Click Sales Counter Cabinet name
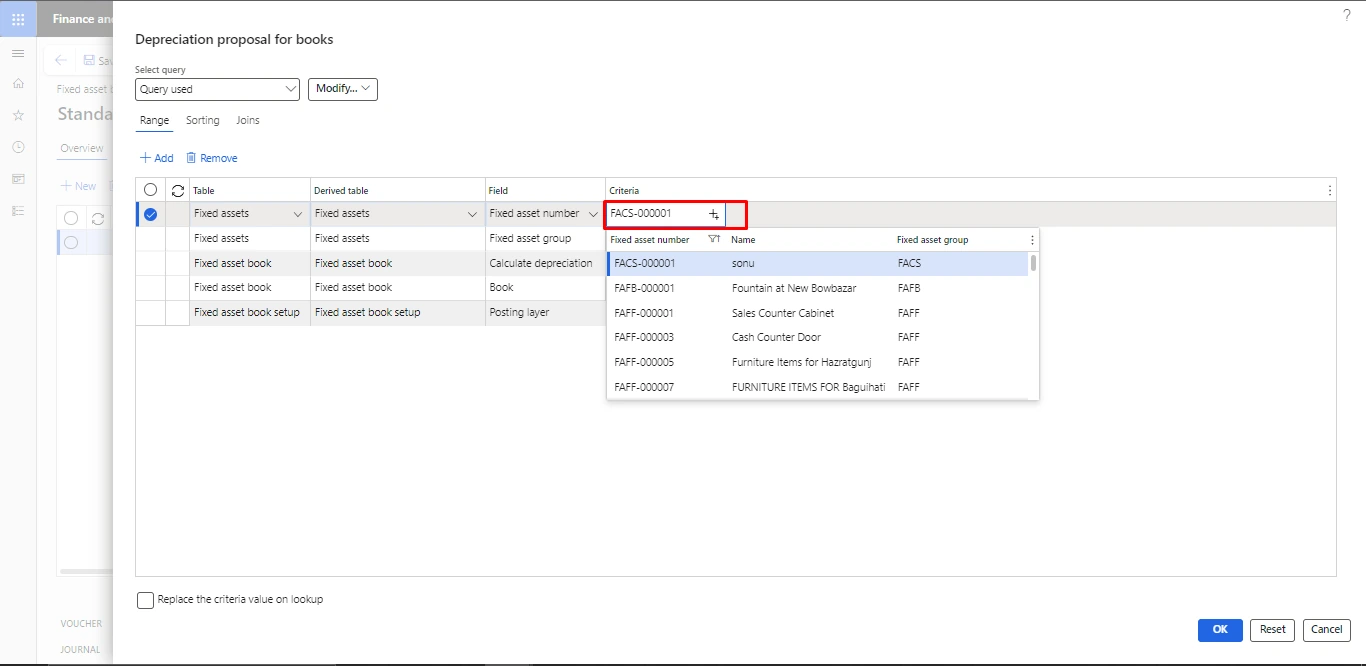 pyautogui.click(x=783, y=313)
